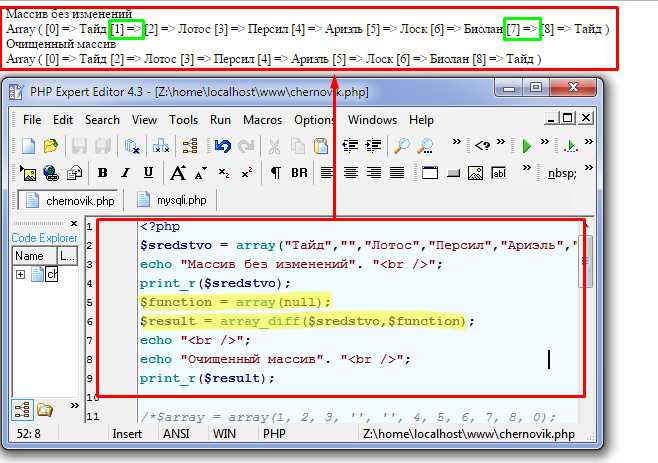The height and width of the screenshot is (463, 658).
Task: Click the decrease indent icon
Action: 350,146
